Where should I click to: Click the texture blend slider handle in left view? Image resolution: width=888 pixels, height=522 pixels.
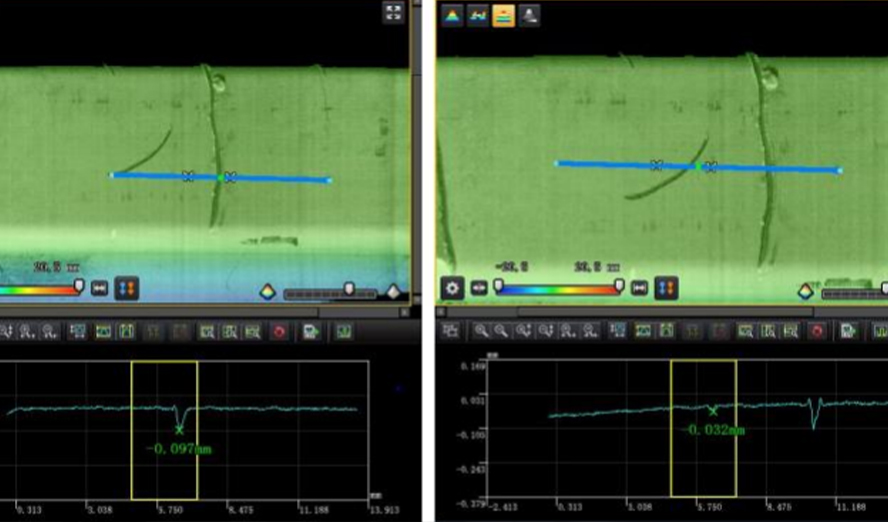(349, 289)
